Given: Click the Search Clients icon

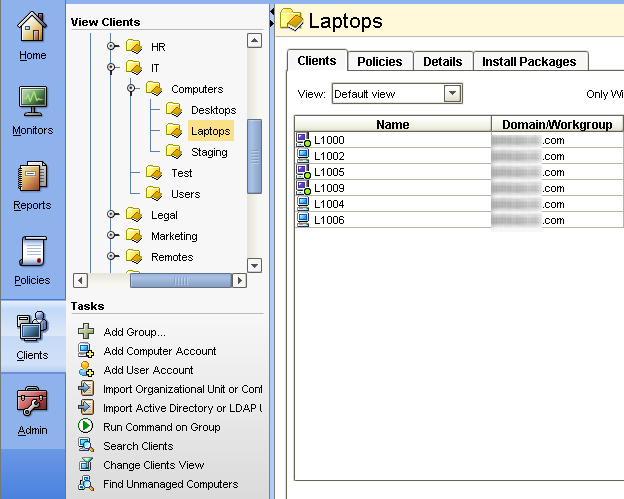Looking at the screenshot, I should click(86, 445).
